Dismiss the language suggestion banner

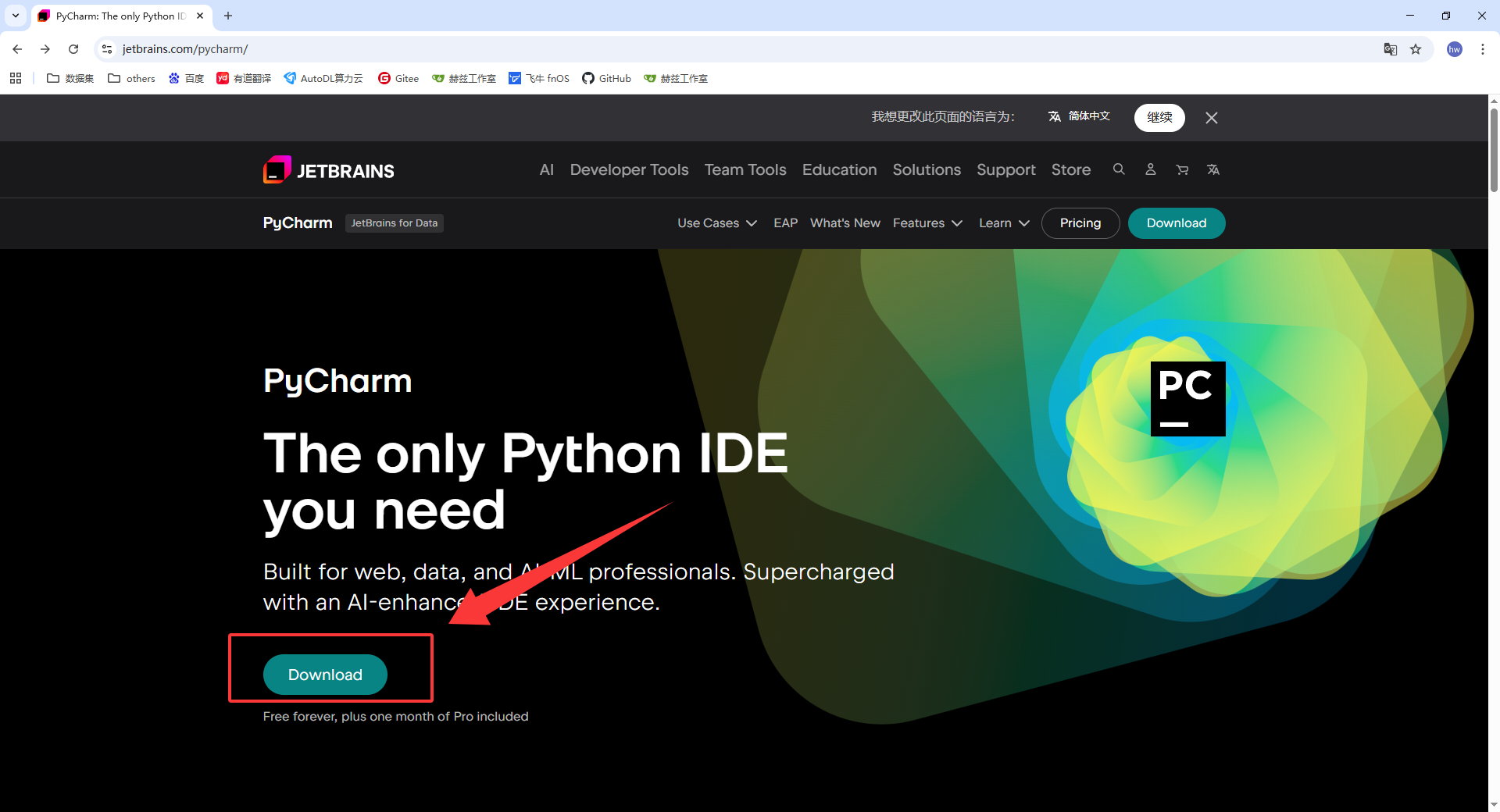click(1212, 118)
